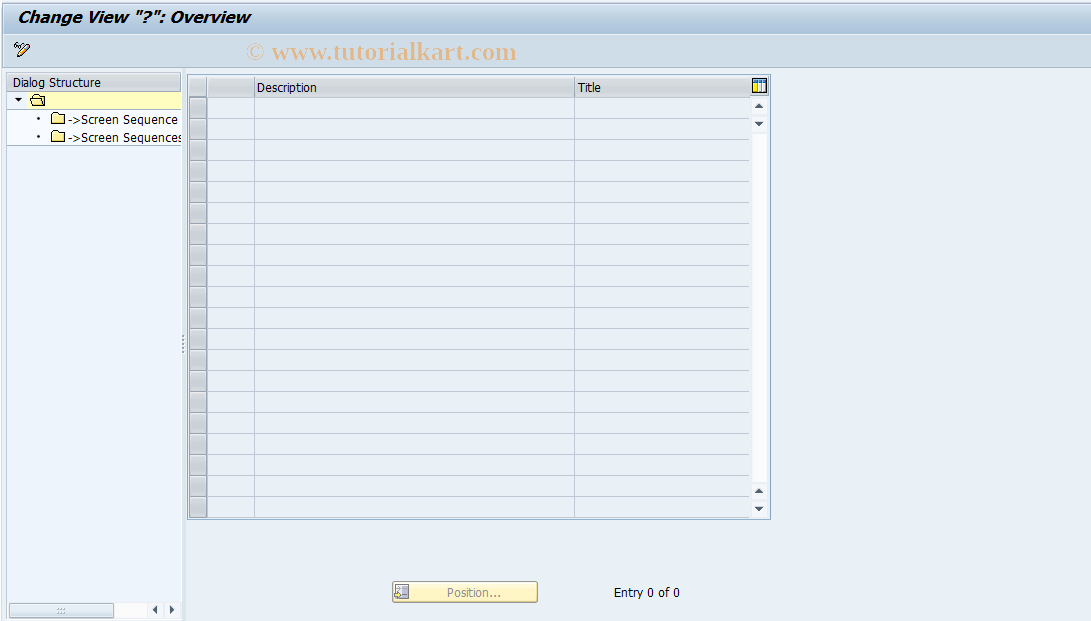The width and height of the screenshot is (1091, 621).
Task: Click the open folder icon in Dialog Structure
Action: tap(38, 101)
